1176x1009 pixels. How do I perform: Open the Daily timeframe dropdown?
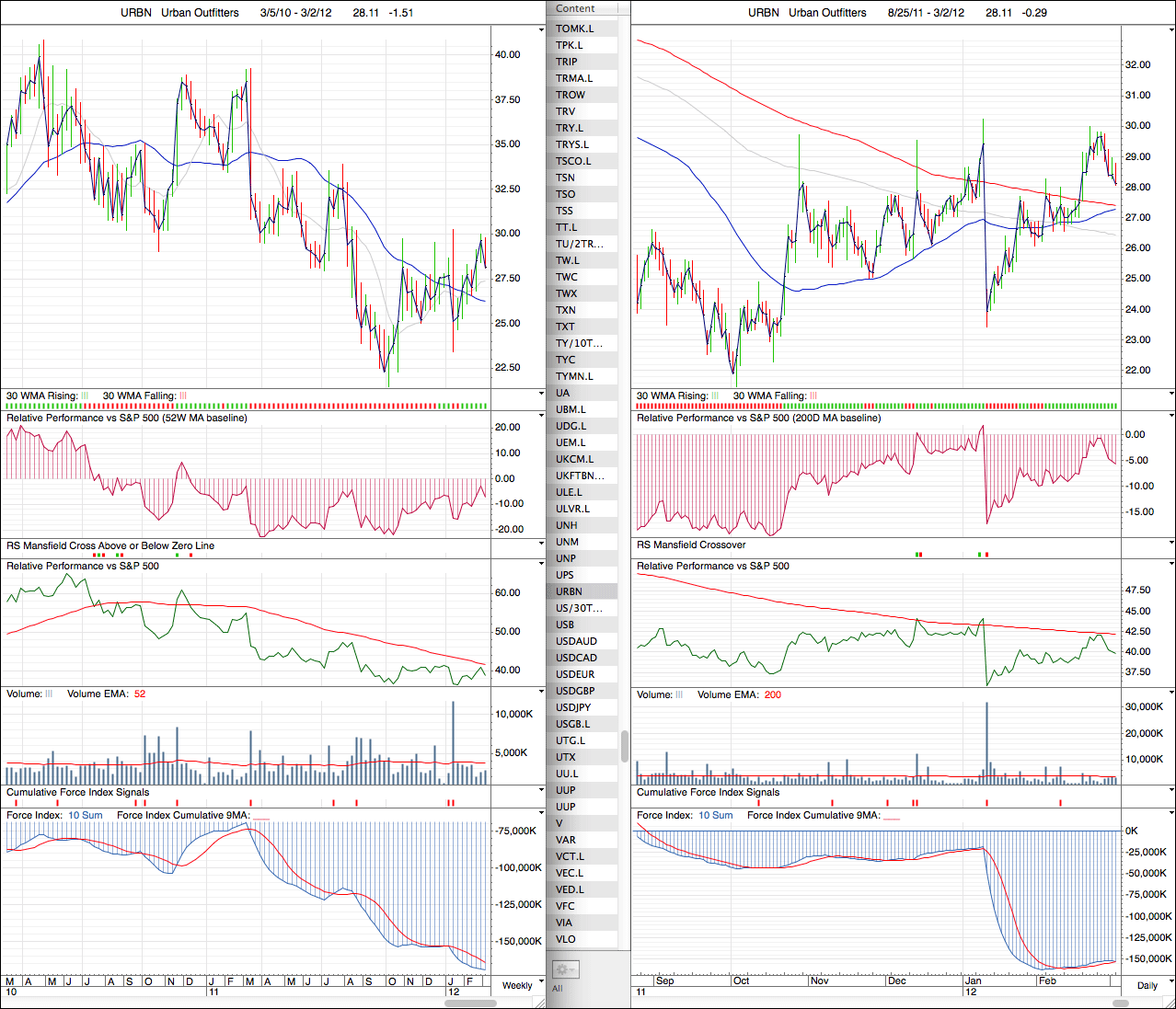[x=1147, y=985]
